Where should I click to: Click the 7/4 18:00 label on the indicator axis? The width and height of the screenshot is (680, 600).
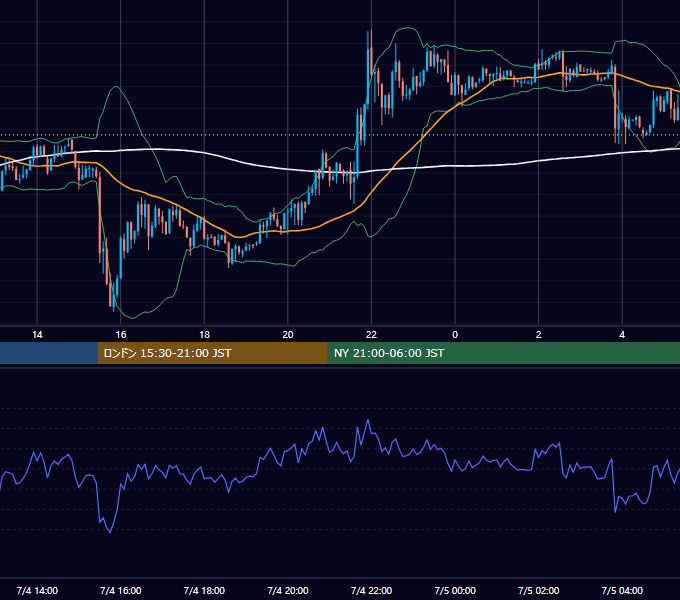204,590
